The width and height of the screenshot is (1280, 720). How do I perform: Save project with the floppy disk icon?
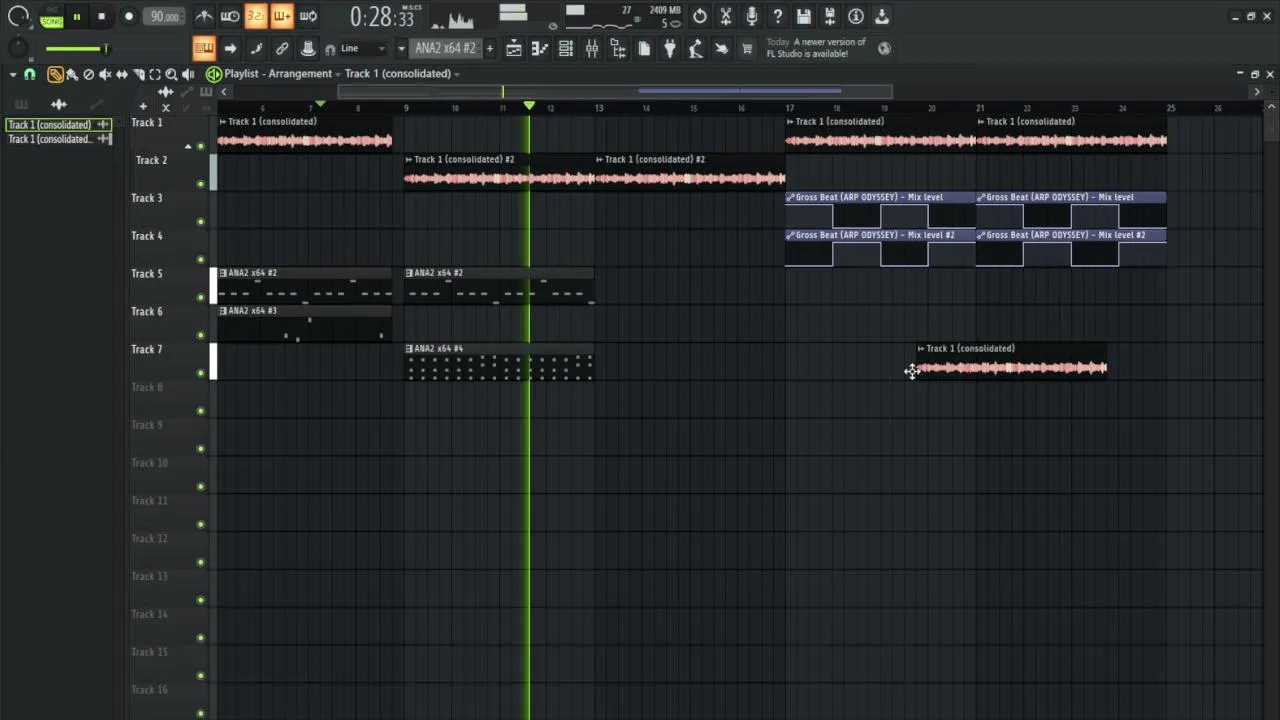pos(804,16)
